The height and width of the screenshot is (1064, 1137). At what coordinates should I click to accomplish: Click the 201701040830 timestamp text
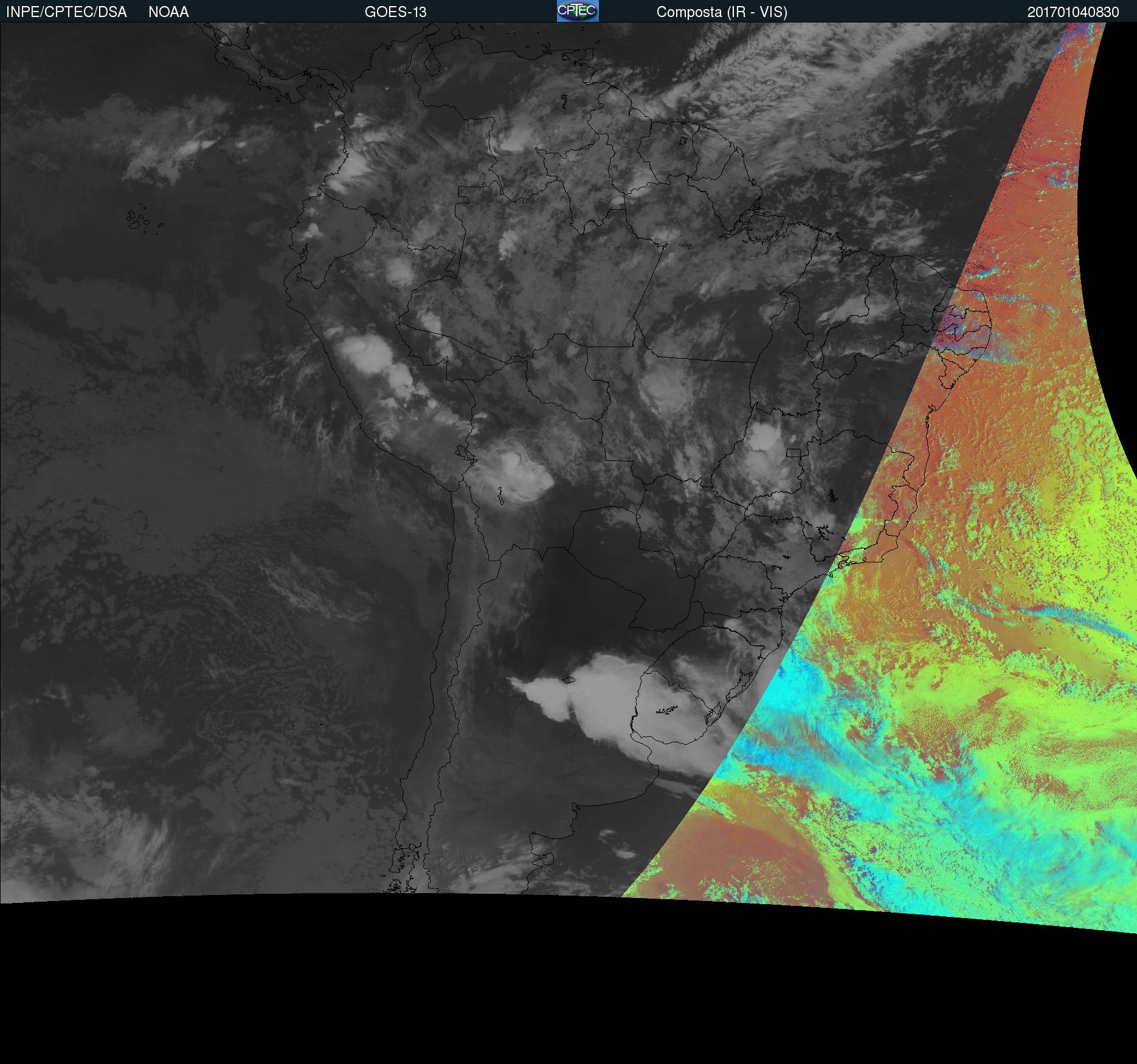pos(1073,12)
